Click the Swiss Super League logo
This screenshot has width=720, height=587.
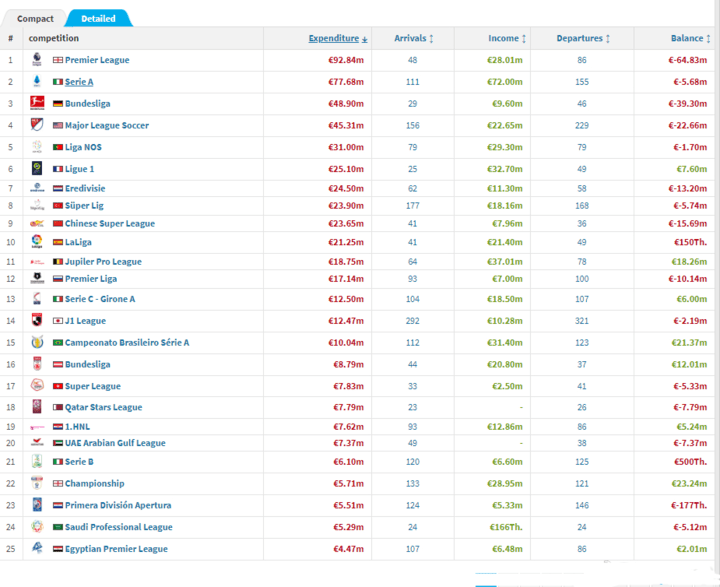pyautogui.click(x=37, y=385)
